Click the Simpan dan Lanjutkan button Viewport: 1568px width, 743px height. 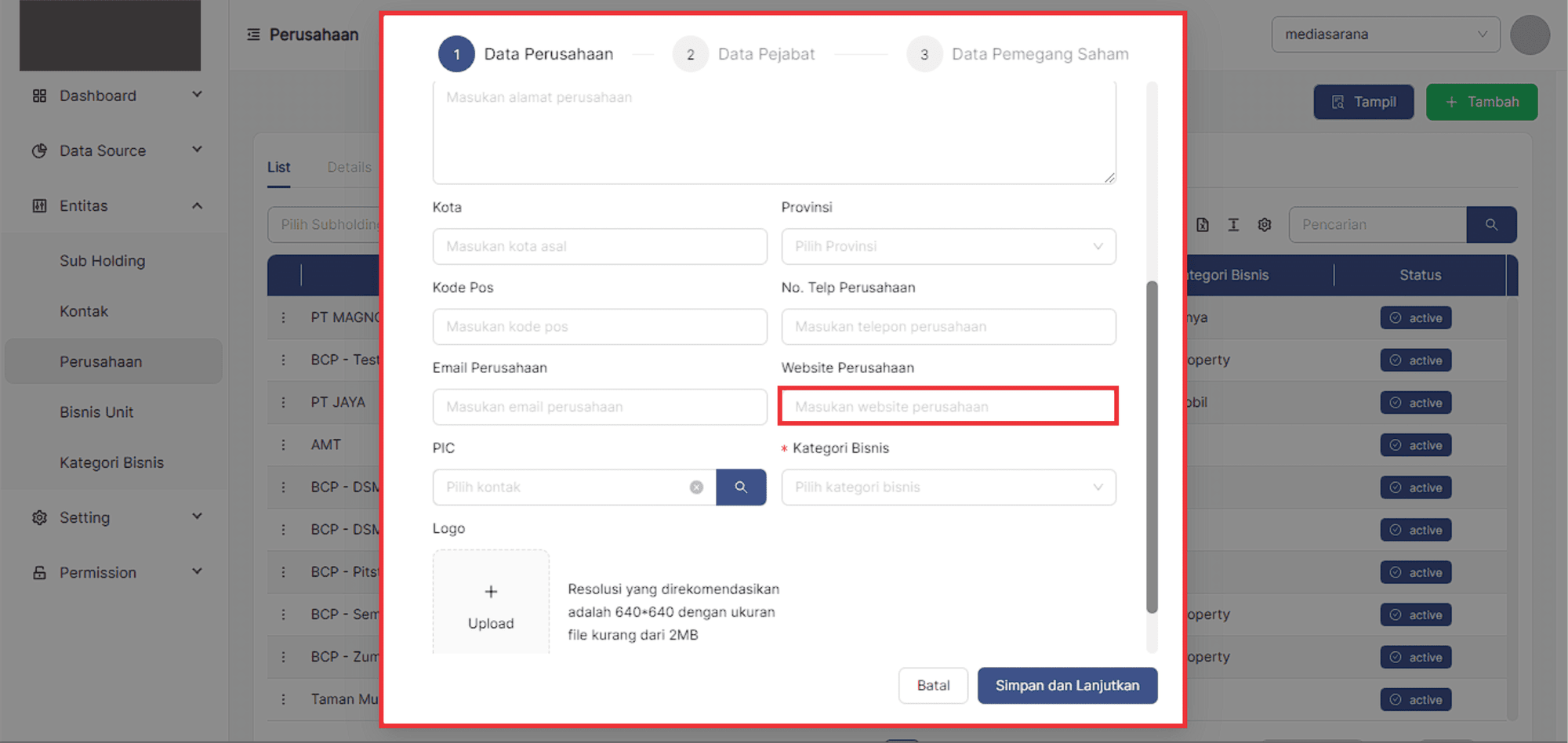tap(1067, 685)
